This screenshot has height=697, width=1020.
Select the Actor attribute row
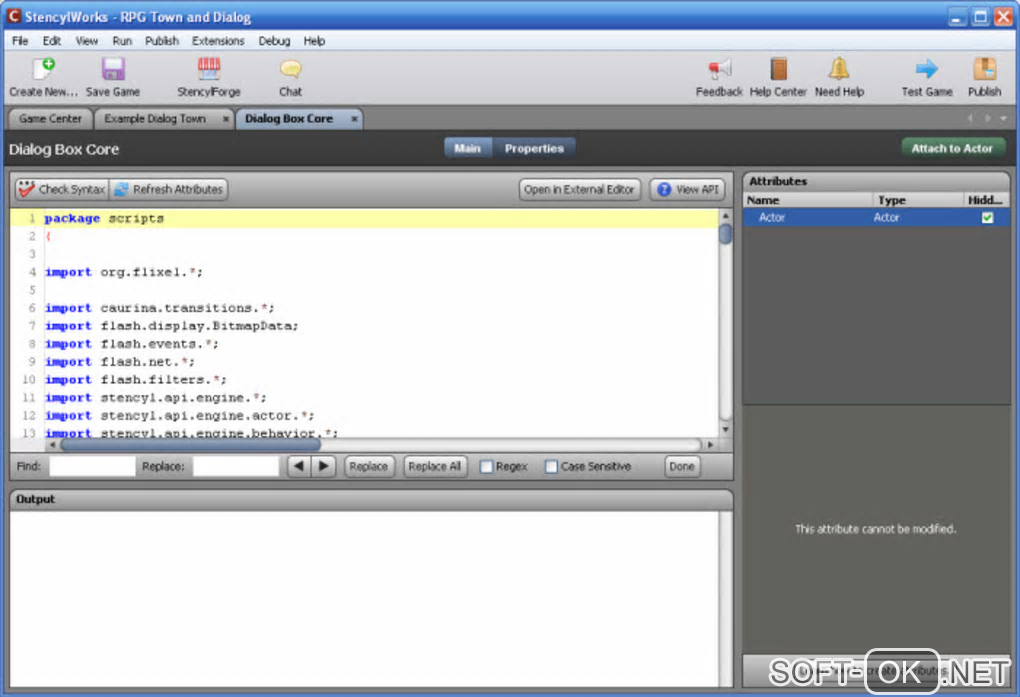pyautogui.click(x=876, y=217)
